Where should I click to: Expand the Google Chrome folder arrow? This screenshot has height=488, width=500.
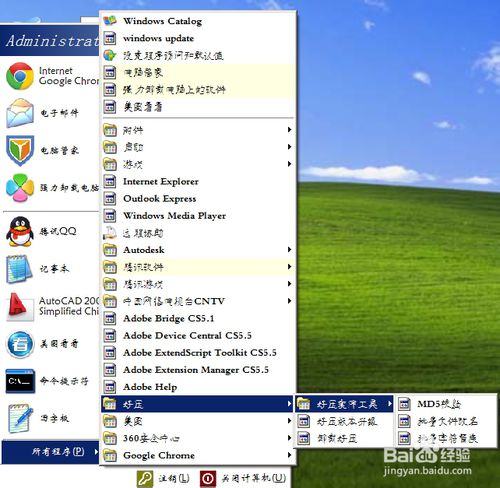click(x=290, y=455)
